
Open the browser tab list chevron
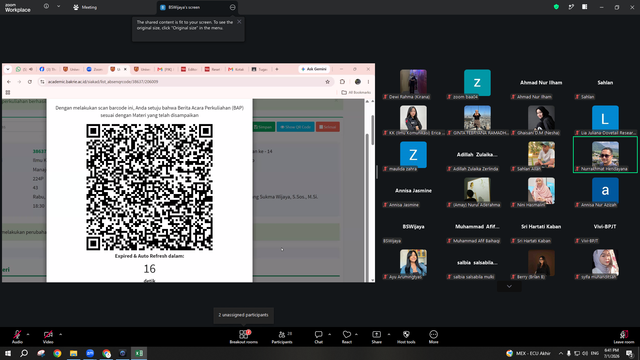(8, 69)
